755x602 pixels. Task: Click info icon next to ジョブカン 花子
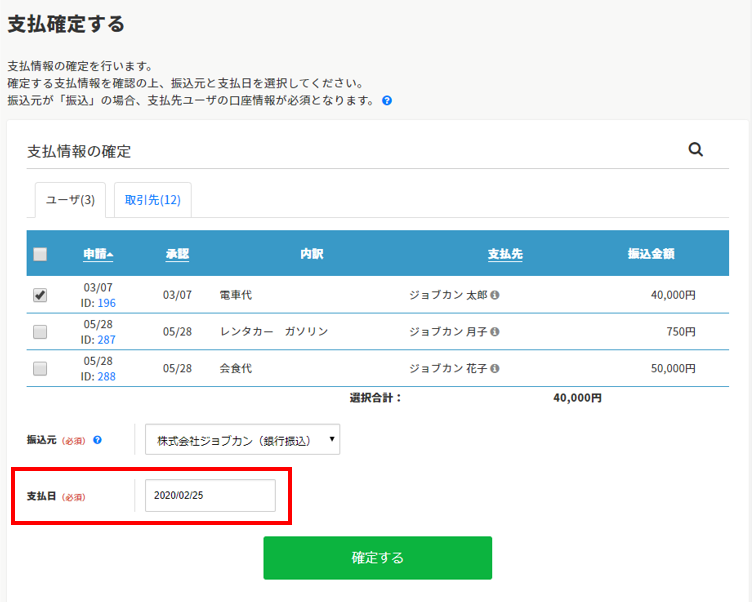point(495,368)
